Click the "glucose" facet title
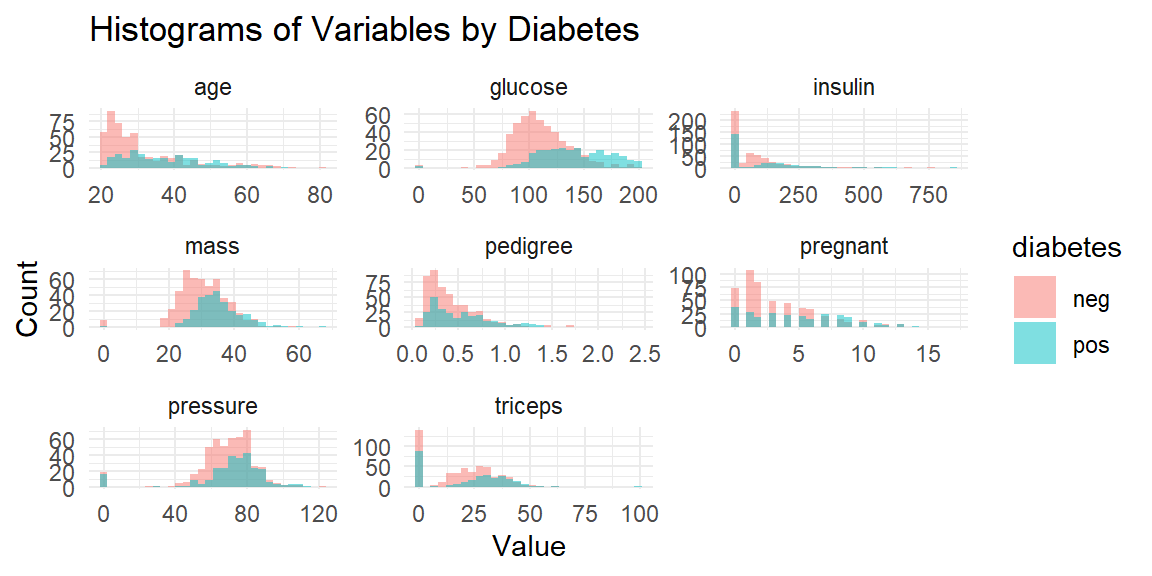 [x=528, y=87]
